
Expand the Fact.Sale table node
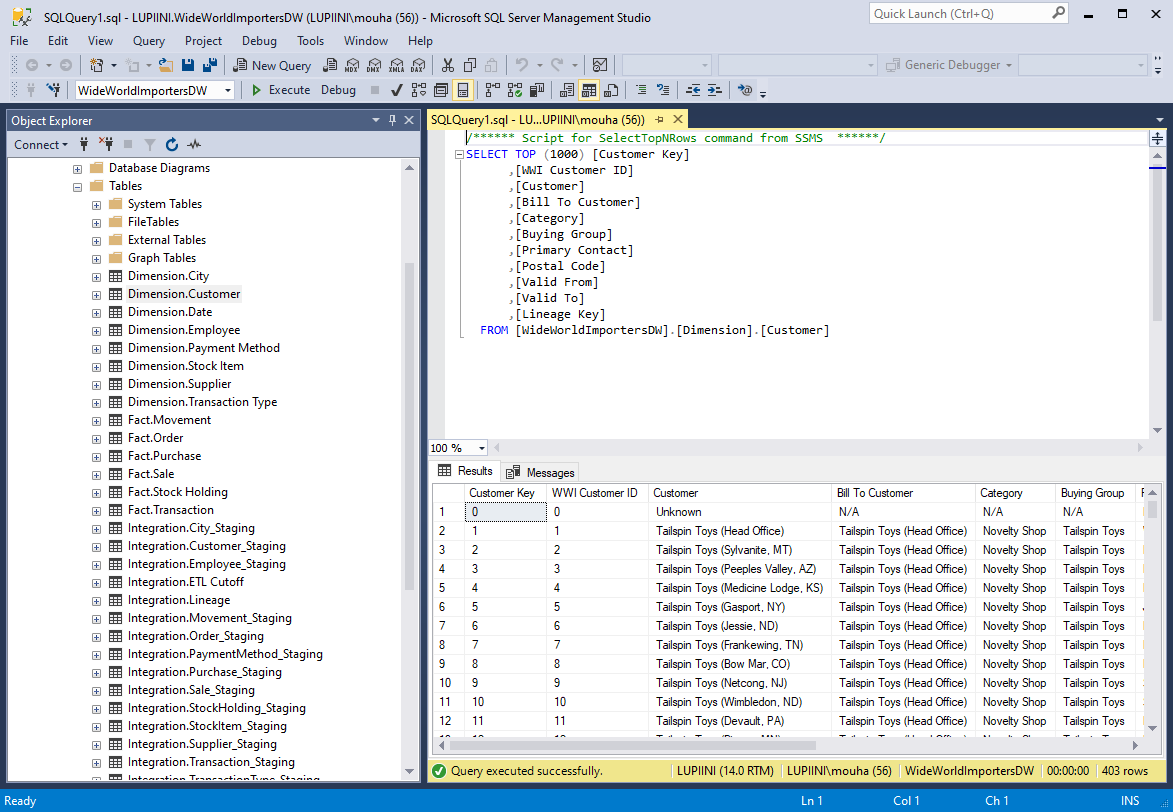(x=96, y=474)
